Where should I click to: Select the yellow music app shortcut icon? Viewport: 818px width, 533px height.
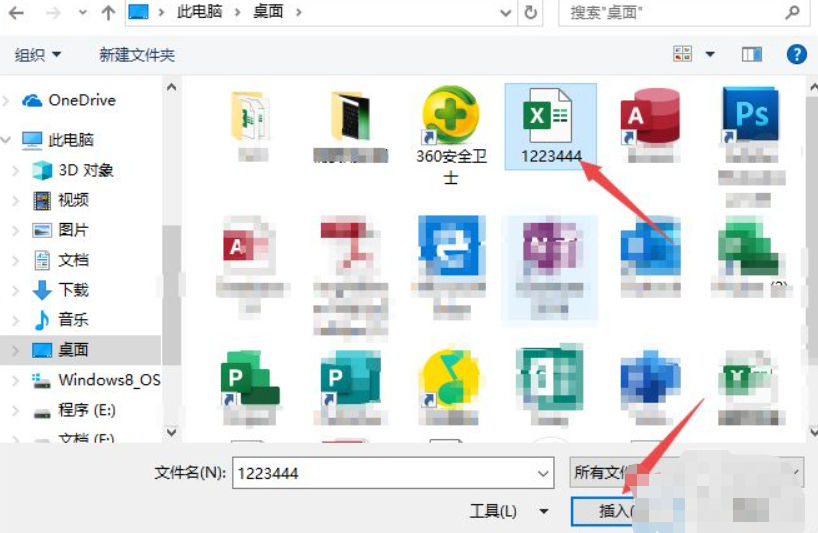[x=451, y=378]
